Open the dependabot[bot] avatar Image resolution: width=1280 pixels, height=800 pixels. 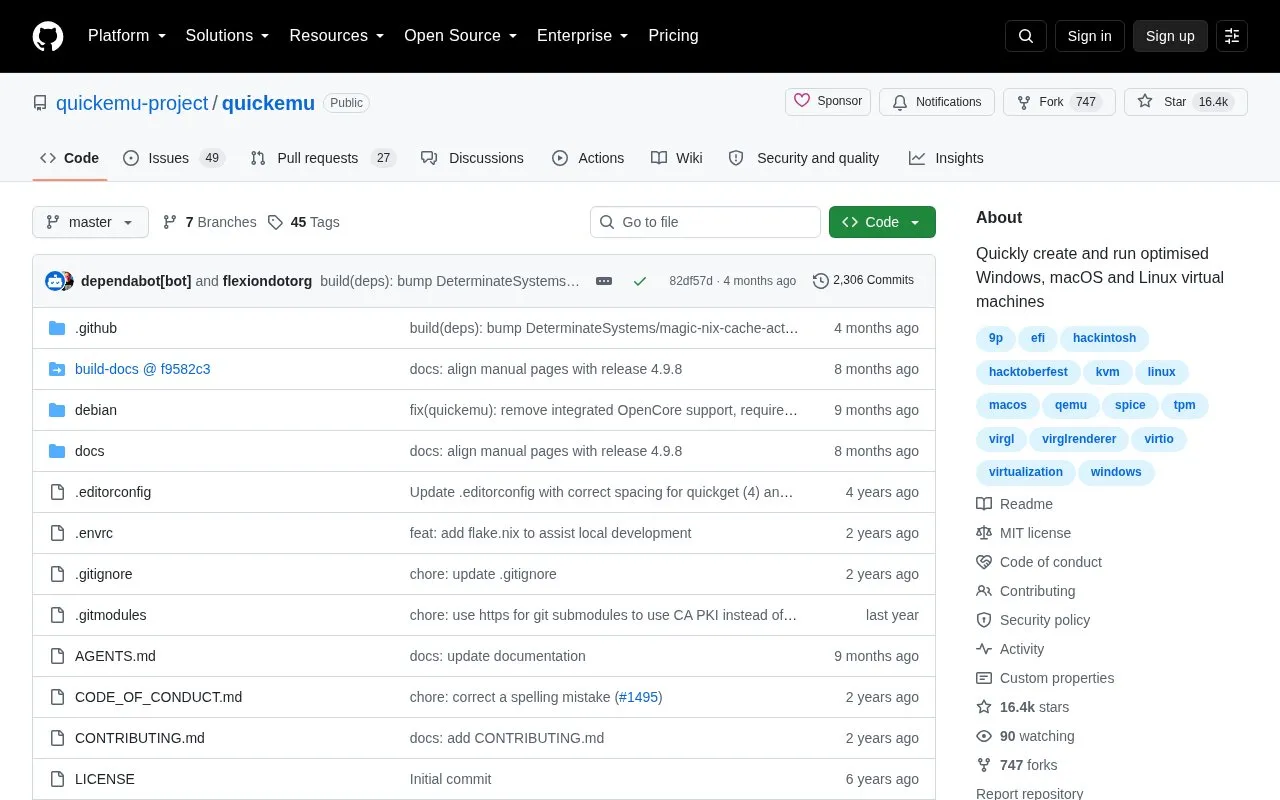click(x=55, y=281)
